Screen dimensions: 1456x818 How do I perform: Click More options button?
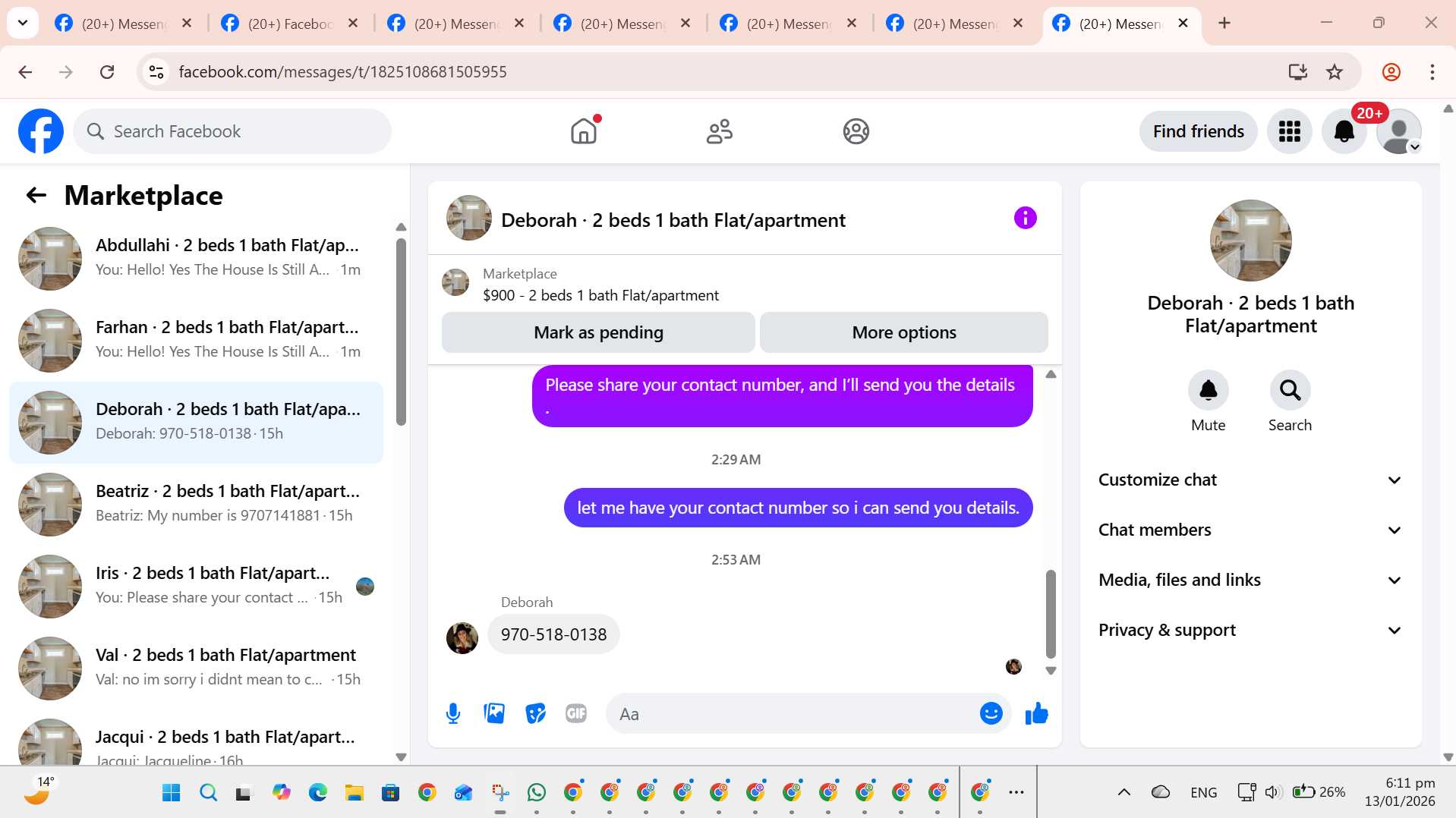click(903, 332)
